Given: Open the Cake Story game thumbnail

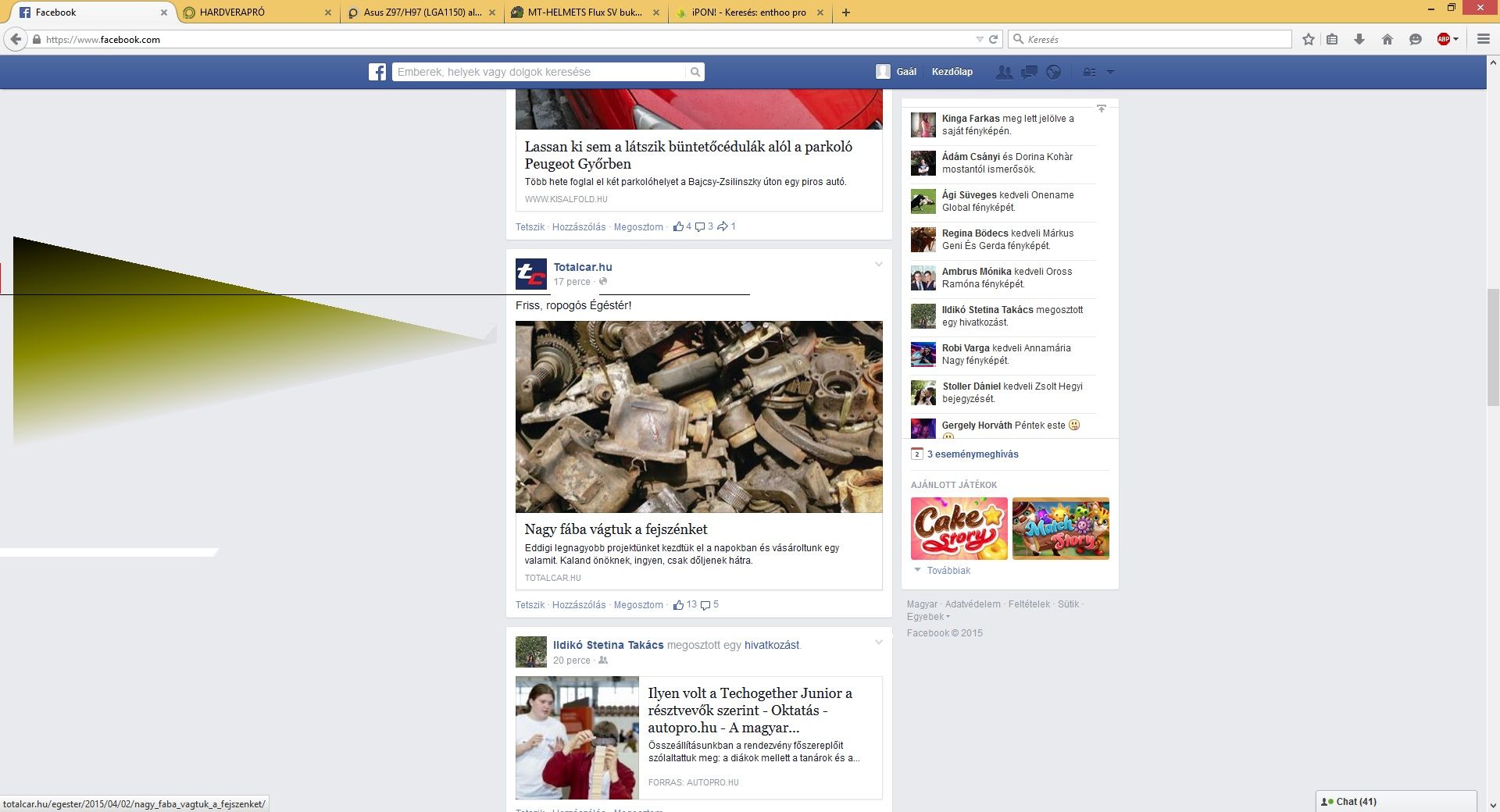Looking at the screenshot, I should pyautogui.click(x=959, y=529).
